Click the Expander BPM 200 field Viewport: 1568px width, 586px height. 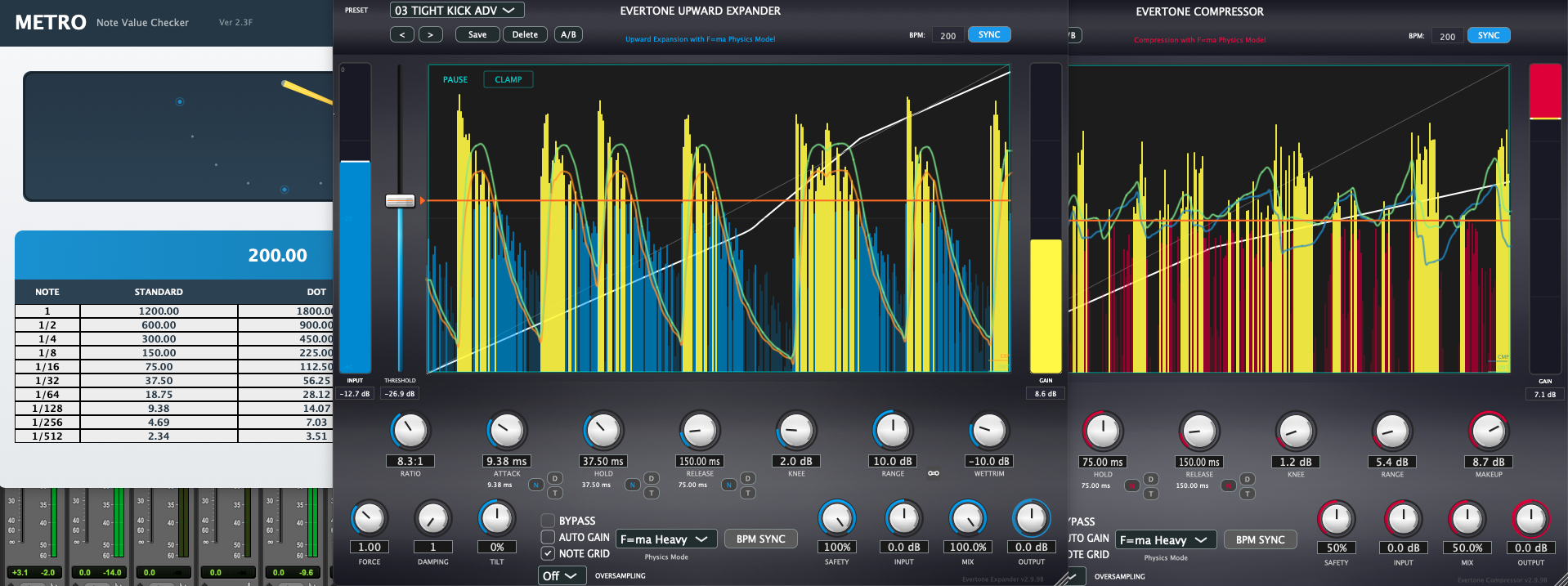click(948, 35)
